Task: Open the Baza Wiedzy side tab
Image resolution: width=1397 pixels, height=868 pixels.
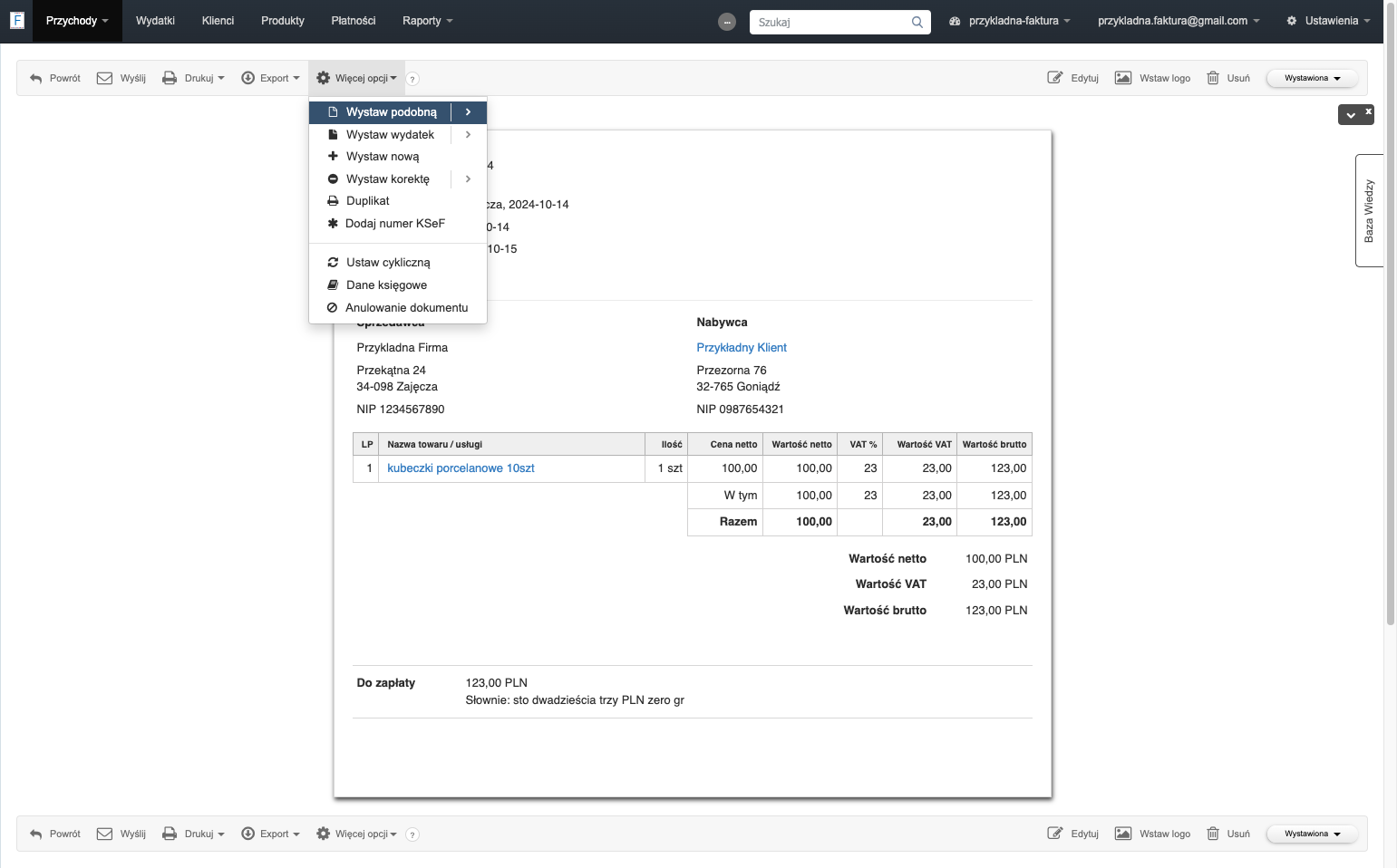Action: 1369,211
